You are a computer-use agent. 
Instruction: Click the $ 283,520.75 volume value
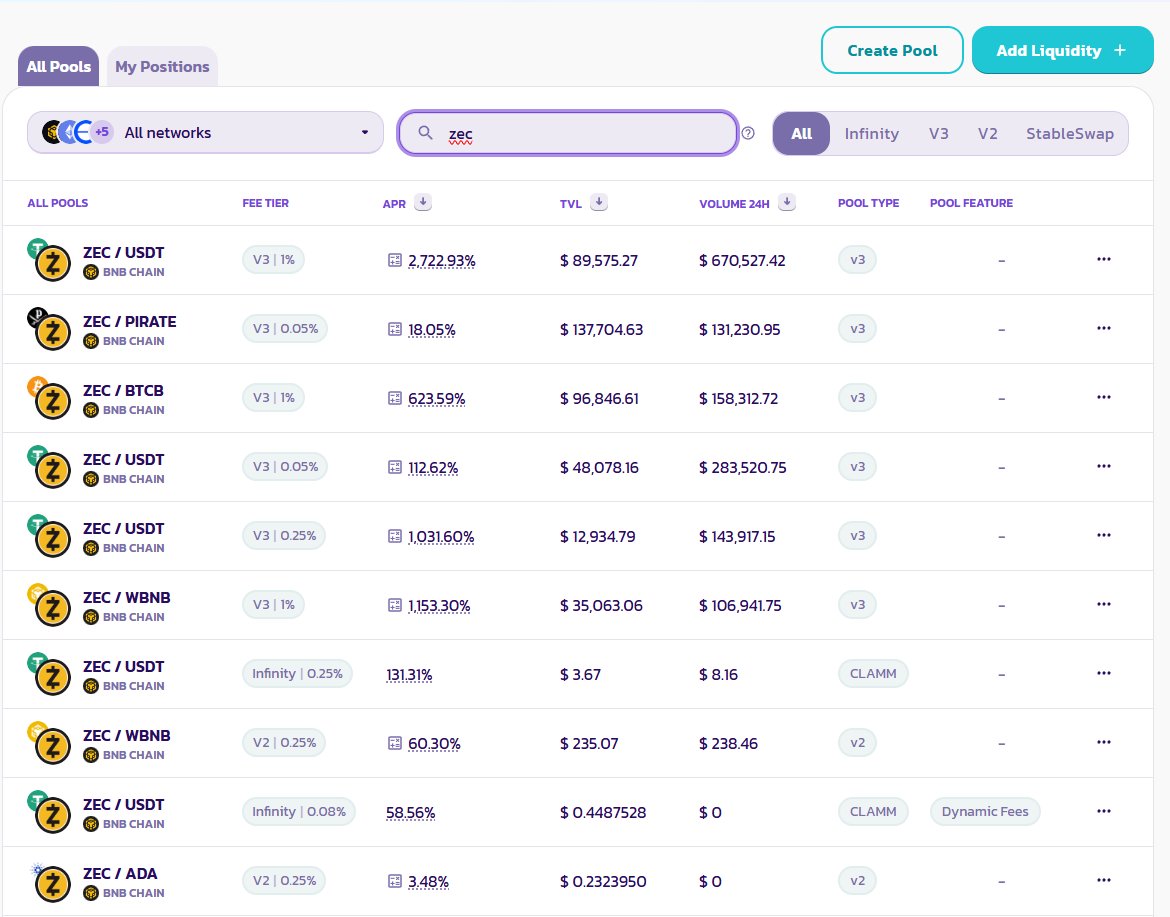tap(742, 467)
